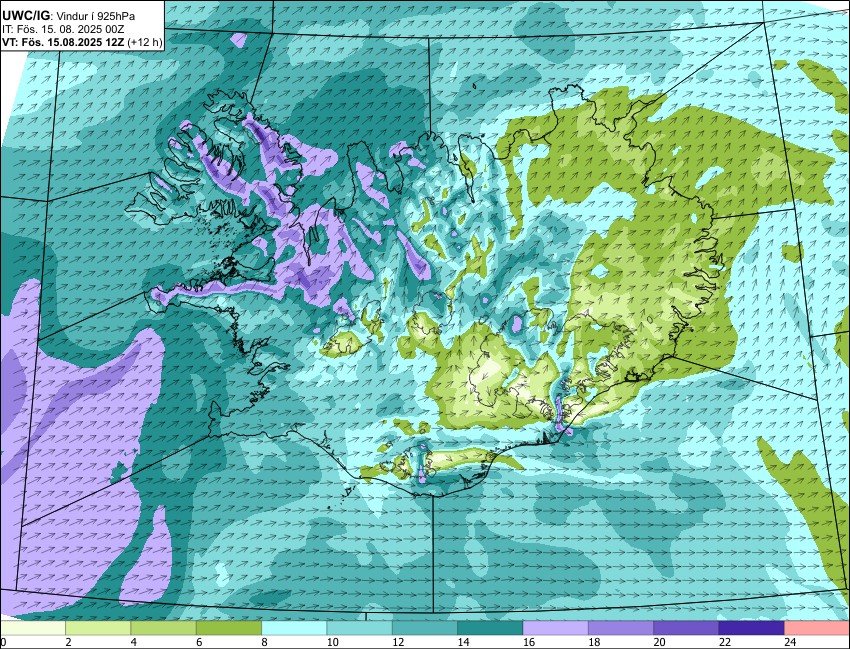Select the light green 2–4 legend swatch
The width and height of the screenshot is (850, 649).
click(x=98, y=628)
